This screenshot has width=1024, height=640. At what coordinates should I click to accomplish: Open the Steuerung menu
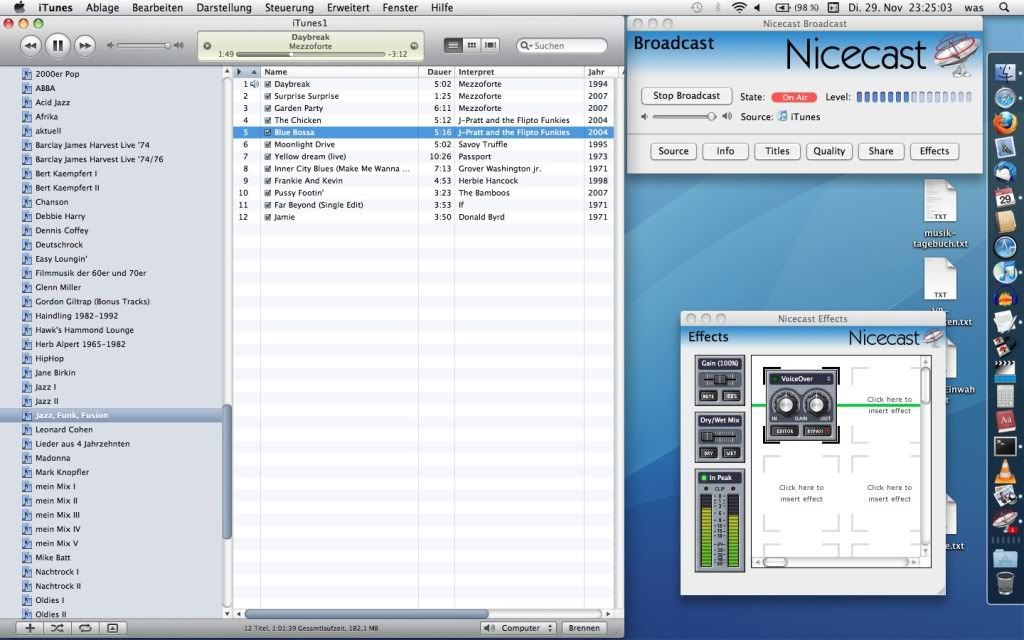(289, 8)
